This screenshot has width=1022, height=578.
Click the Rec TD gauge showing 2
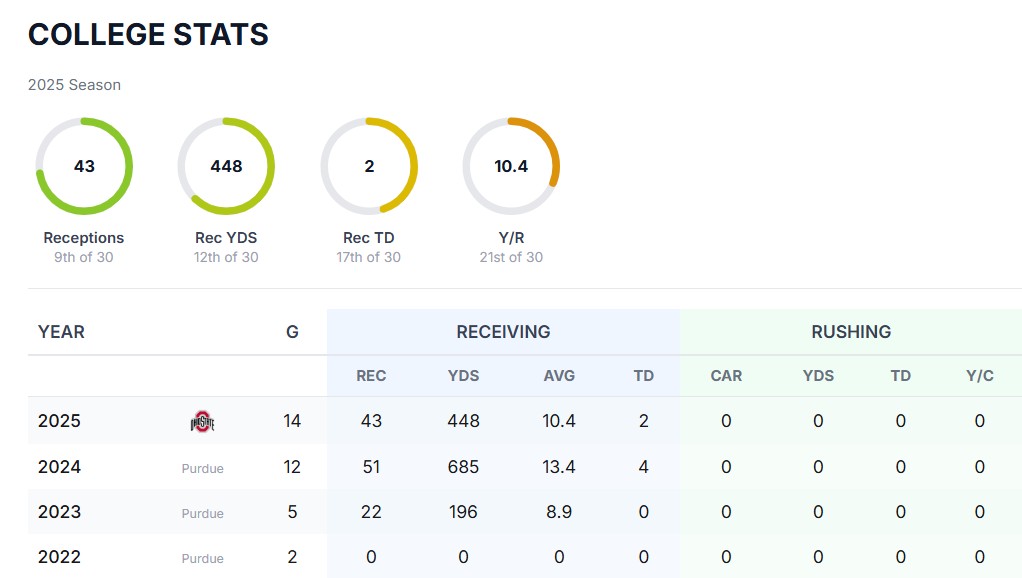click(x=369, y=166)
